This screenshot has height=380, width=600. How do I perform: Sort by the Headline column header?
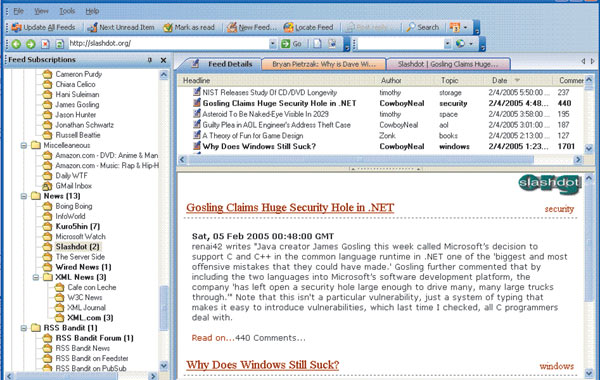pos(277,80)
